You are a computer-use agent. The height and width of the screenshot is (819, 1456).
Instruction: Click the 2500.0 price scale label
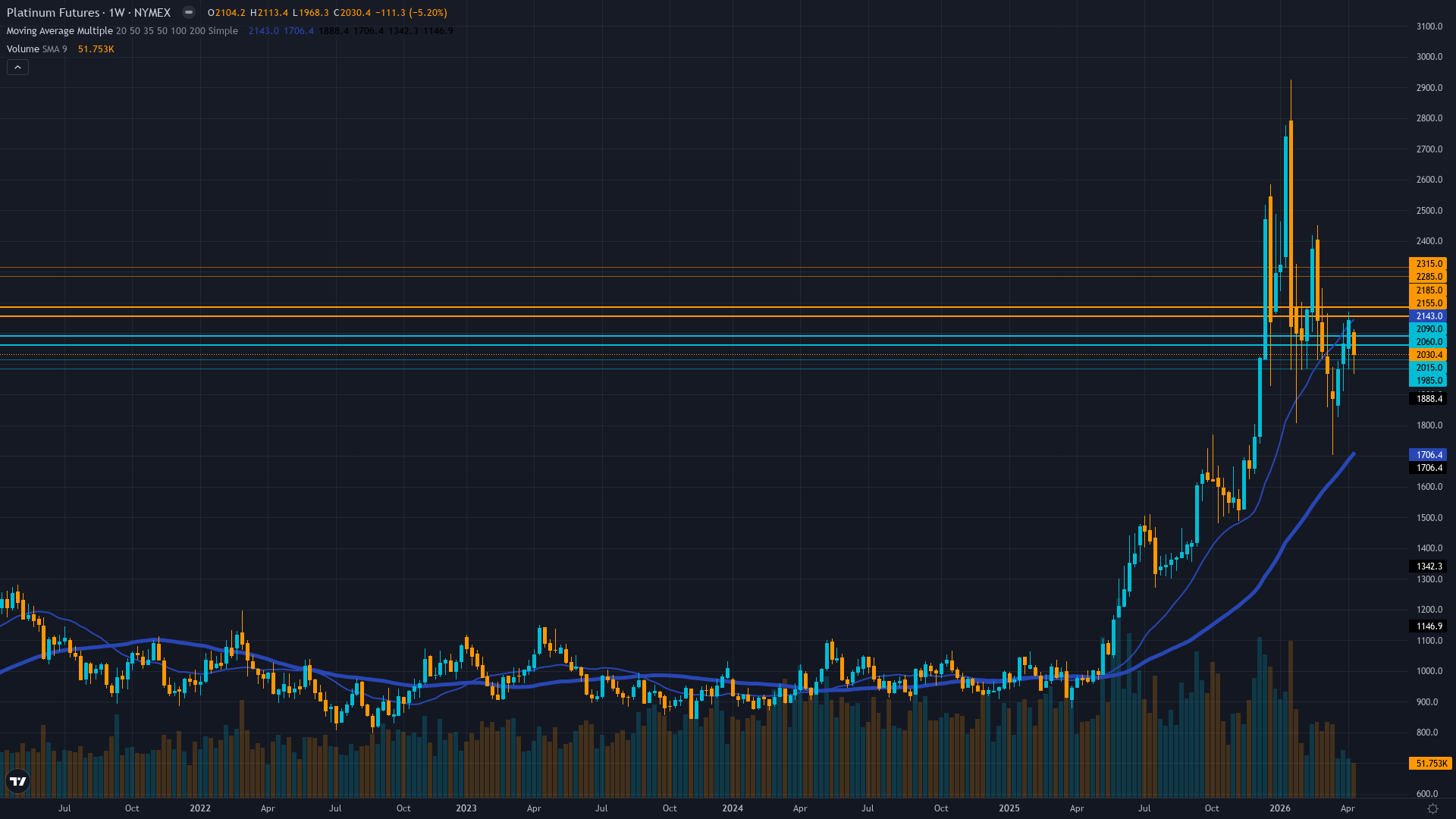click(x=1429, y=211)
